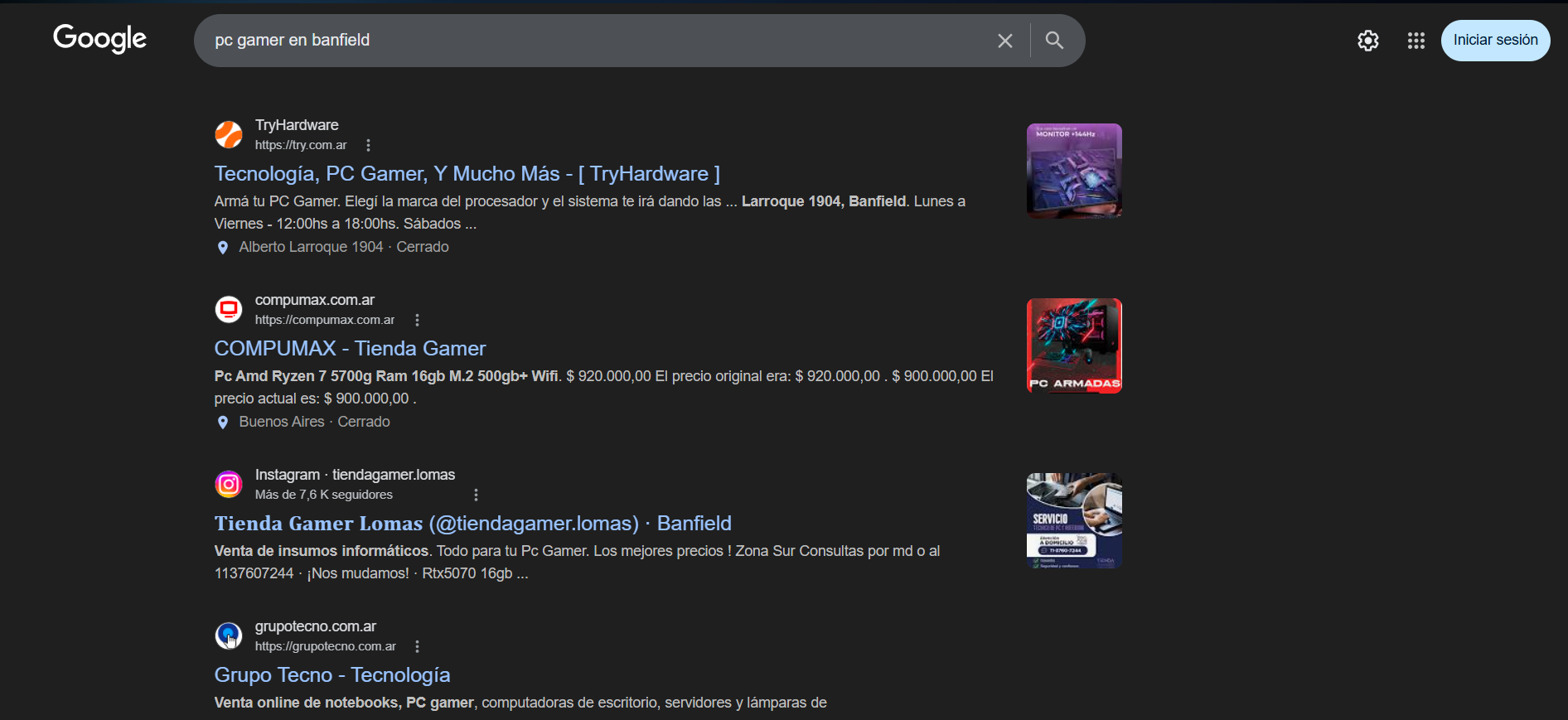Open more options for compumax result
This screenshot has width=1568, height=720.
coord(417,321)
